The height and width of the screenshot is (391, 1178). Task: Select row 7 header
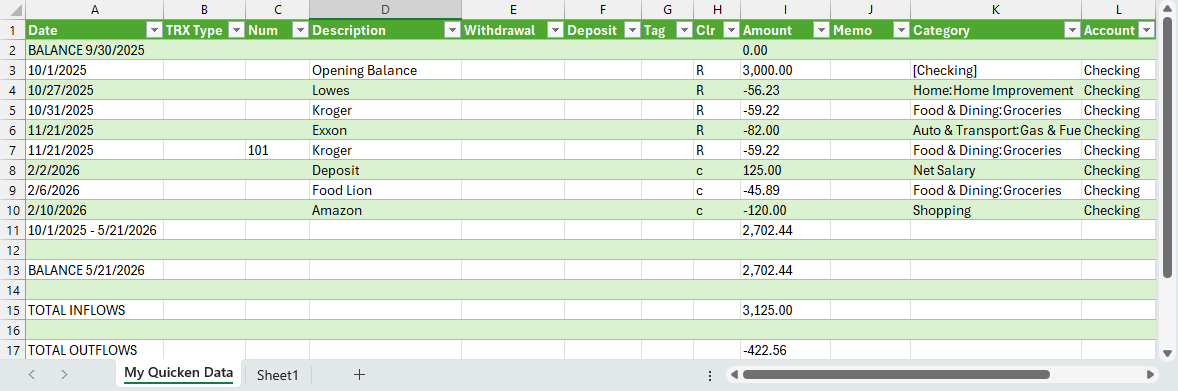coord(12,150)
